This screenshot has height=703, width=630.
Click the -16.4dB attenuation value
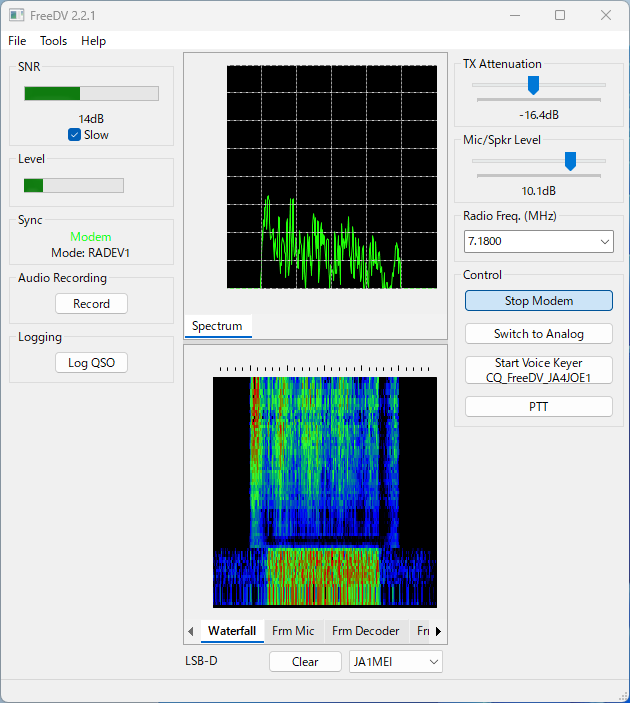pos(539,115)
